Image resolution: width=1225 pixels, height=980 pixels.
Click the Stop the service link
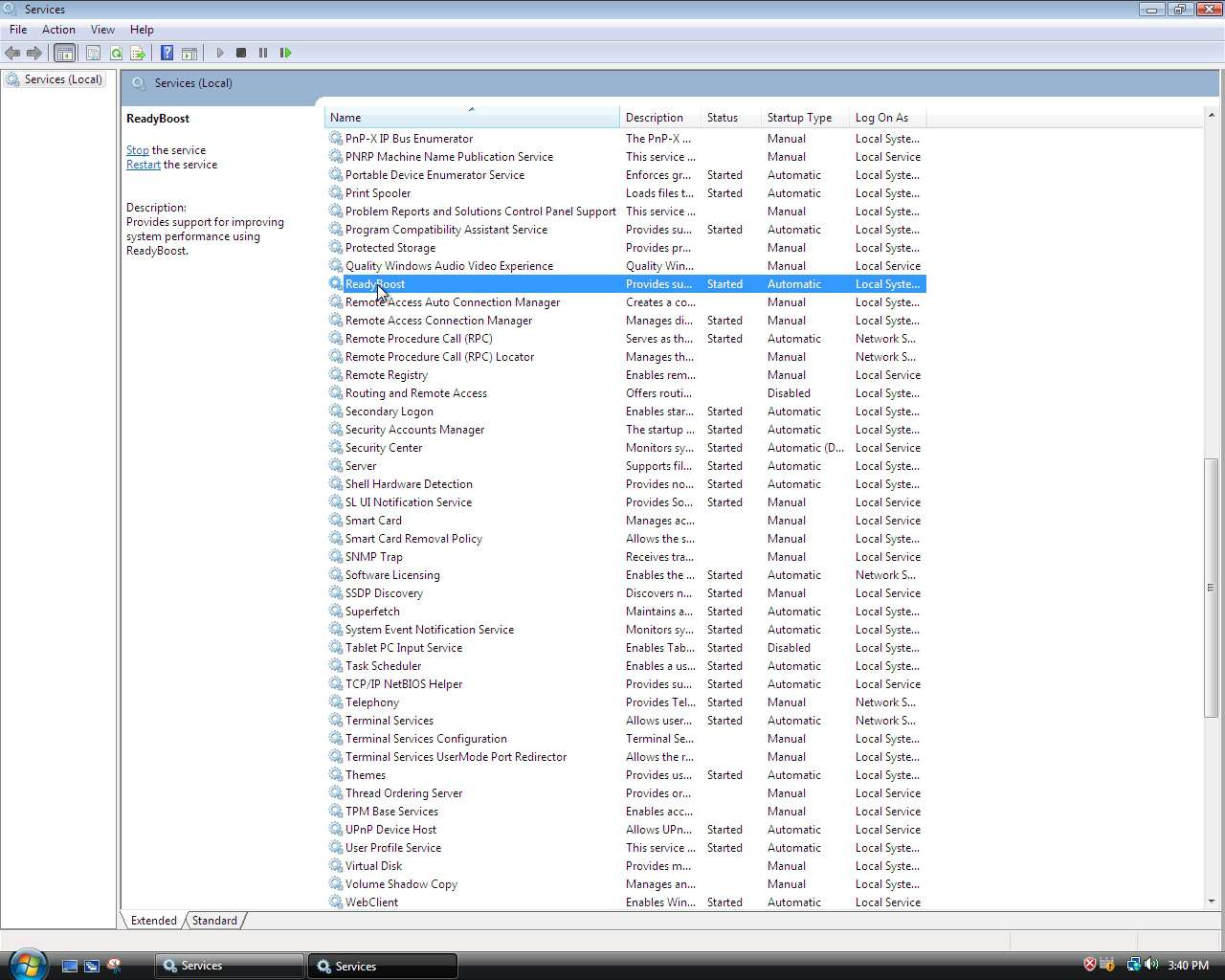click(x=138, y=150)
